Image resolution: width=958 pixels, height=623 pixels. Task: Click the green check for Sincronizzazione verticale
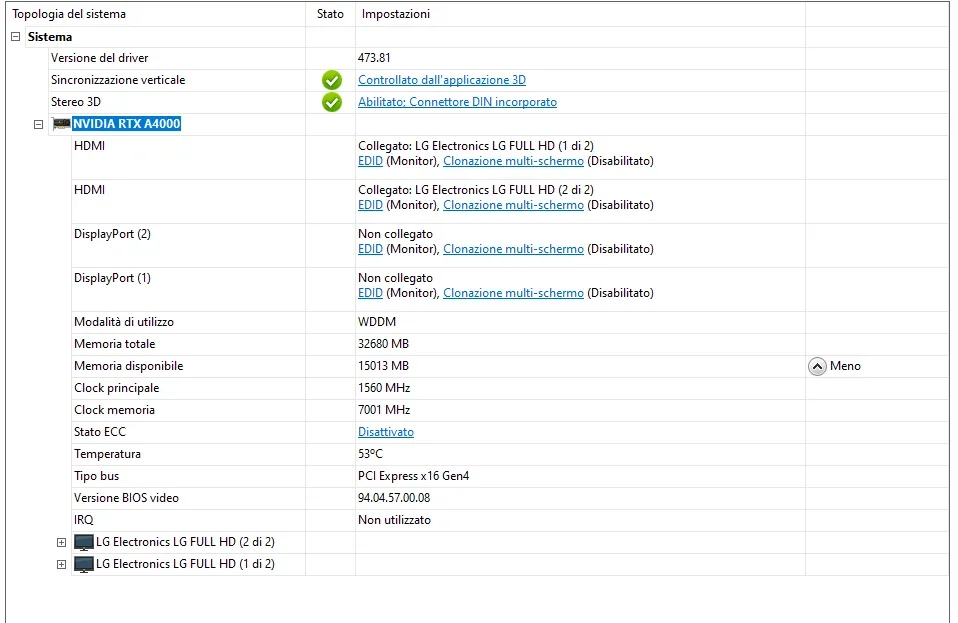point(332,80)
